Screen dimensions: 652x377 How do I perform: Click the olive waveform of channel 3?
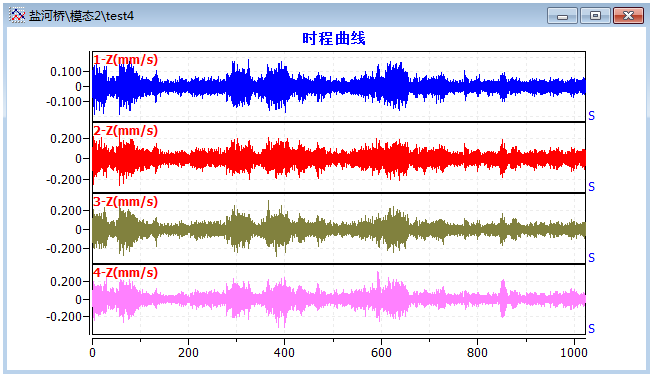(338, 229)
